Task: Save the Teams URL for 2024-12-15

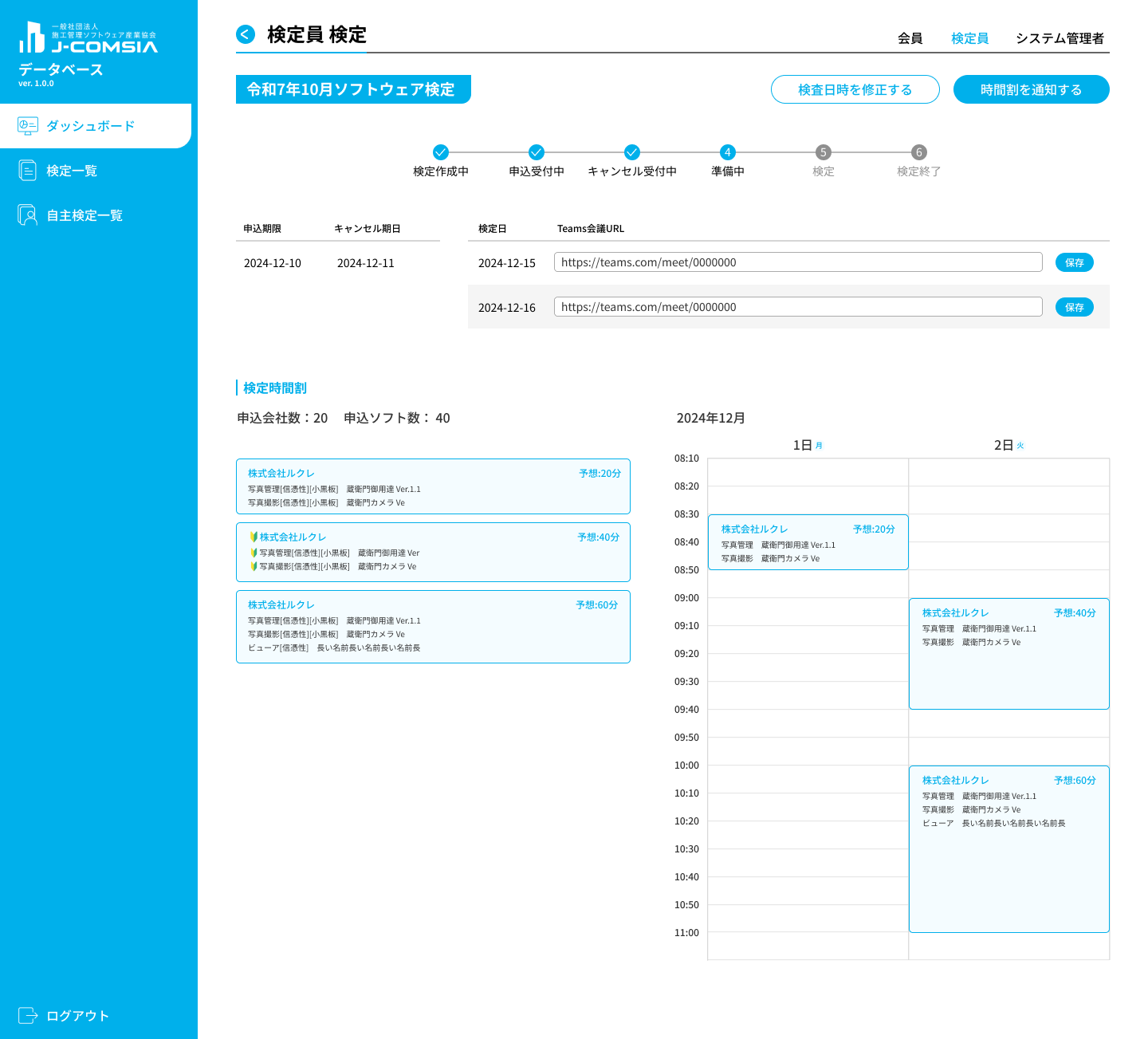Action: [1074, 262]
